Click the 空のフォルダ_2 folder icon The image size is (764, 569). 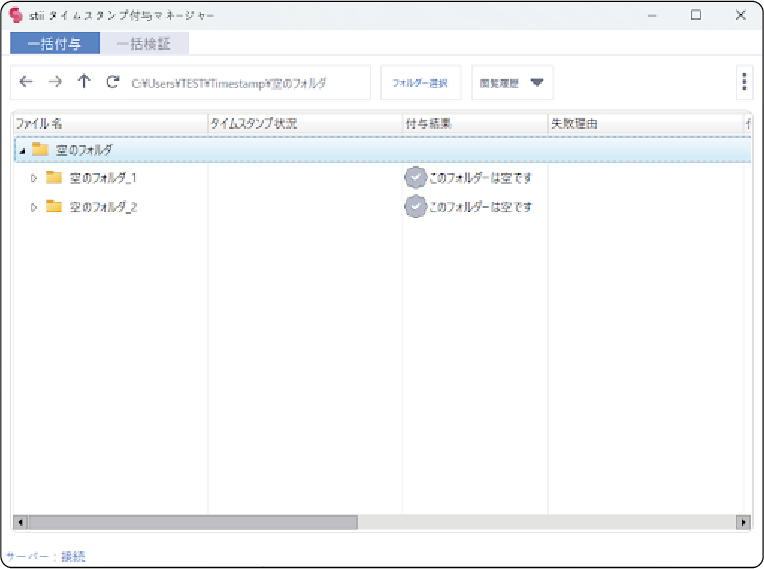pos(54,207)
